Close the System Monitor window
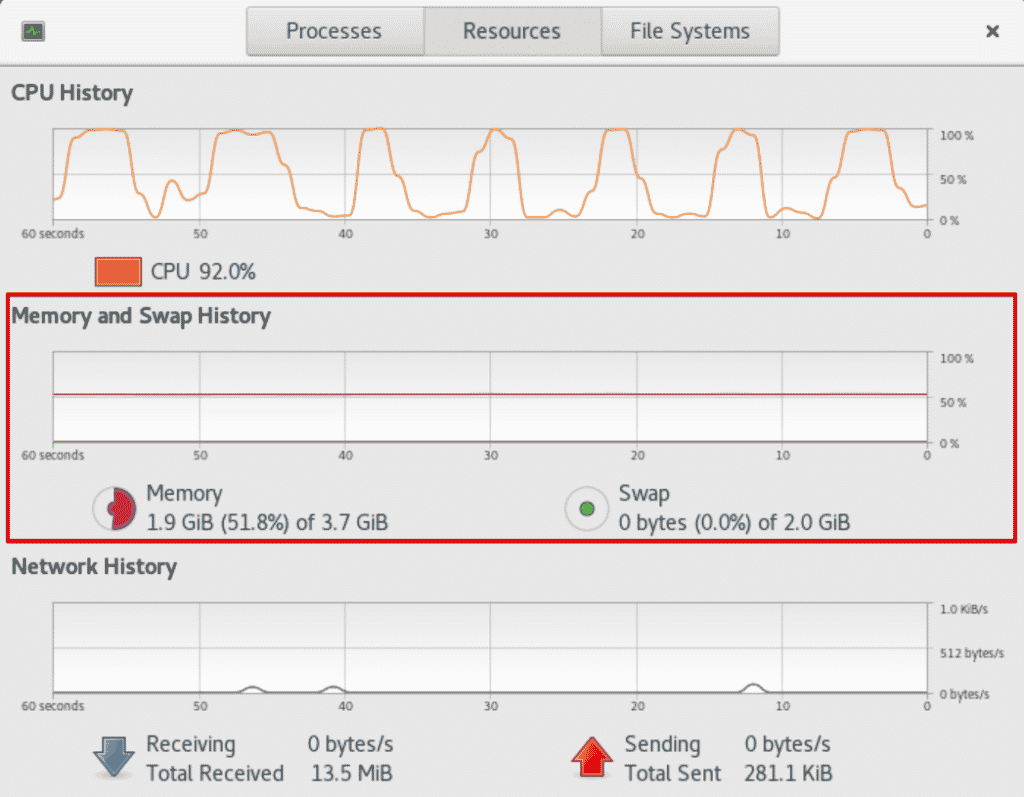1024x797 pixels. click(x=991, y=31)
